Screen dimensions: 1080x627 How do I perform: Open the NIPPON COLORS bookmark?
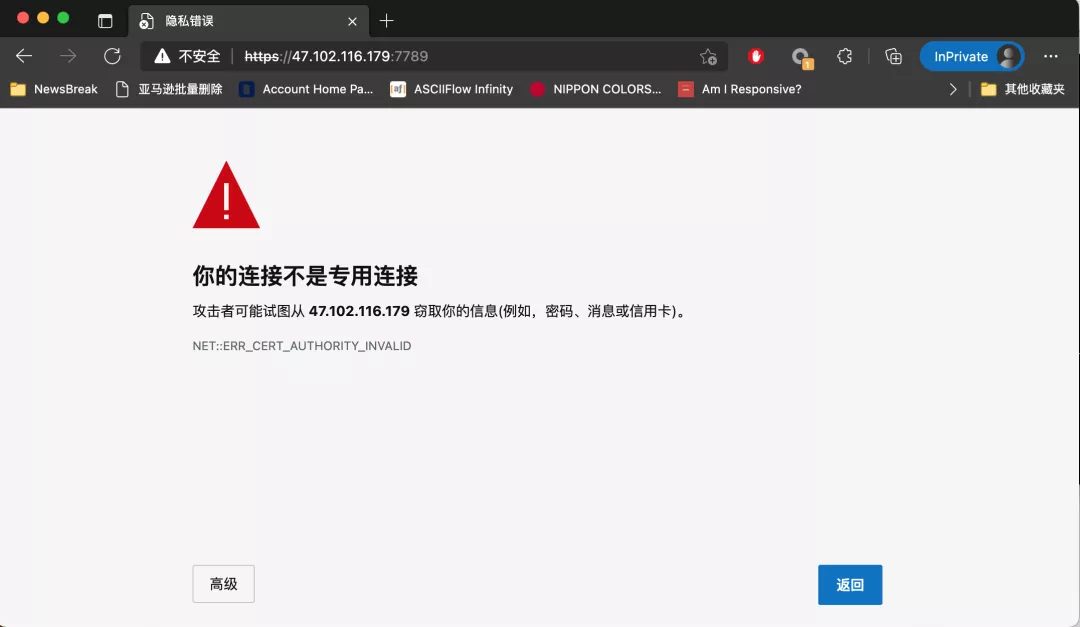[596, 89]
